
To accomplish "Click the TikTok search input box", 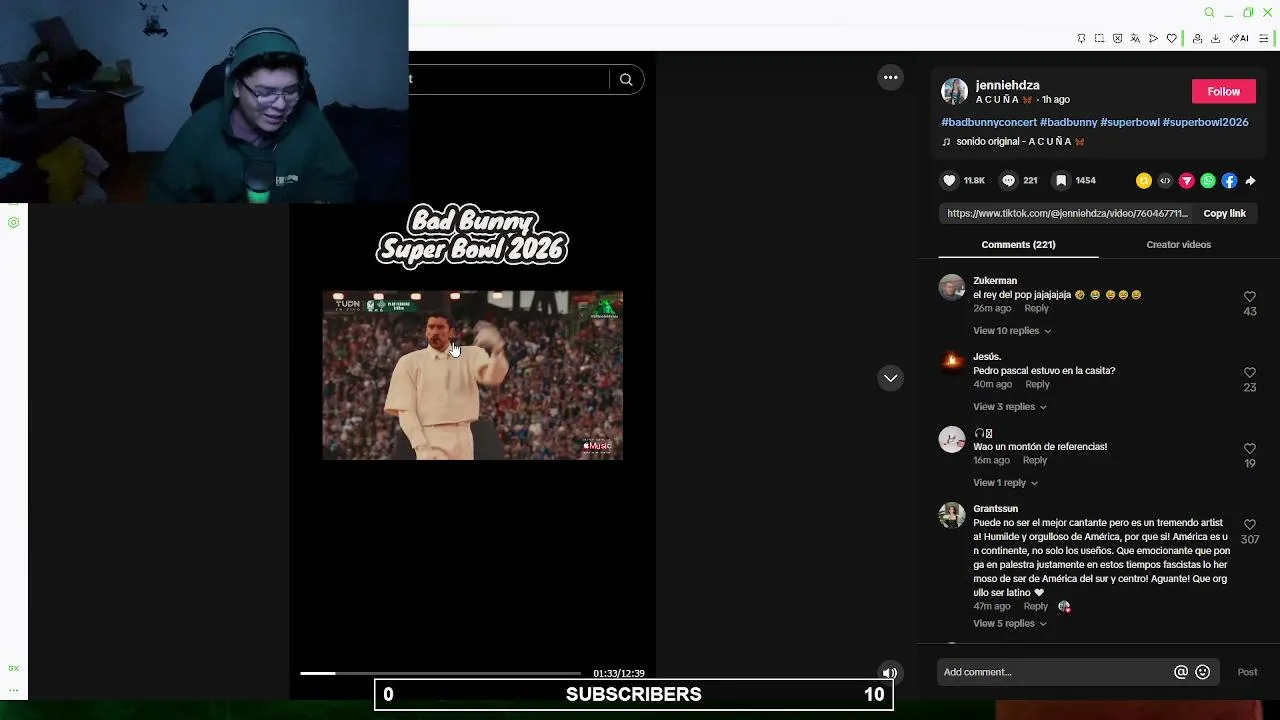I will [508, 79].
